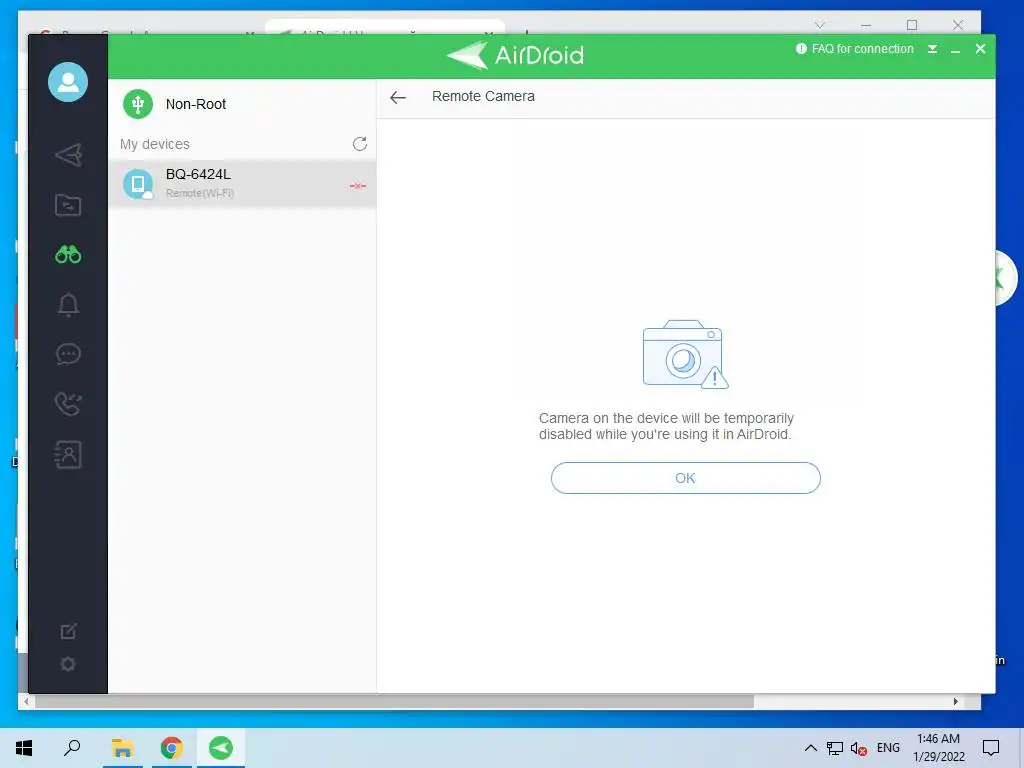
Task: Show hidden system tray icons
Action: coord(810,748)
